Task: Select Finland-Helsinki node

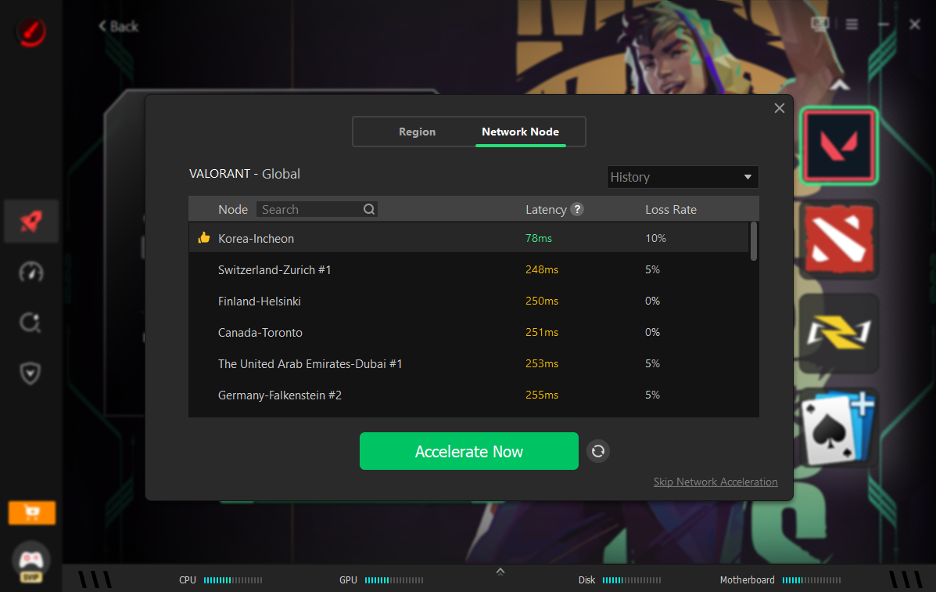Action: coord(469,301)
